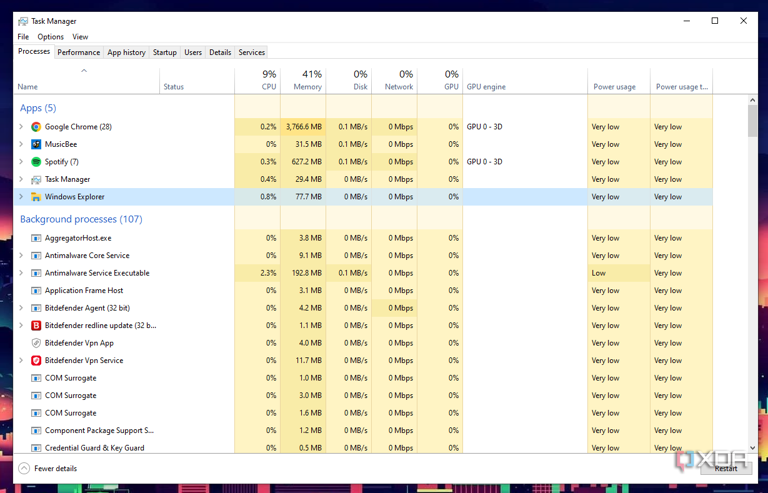This screenshot has height=493, width=768.
Task: Click the Bitdefender Agent (32 bit) icon
Action: [36, 308]
